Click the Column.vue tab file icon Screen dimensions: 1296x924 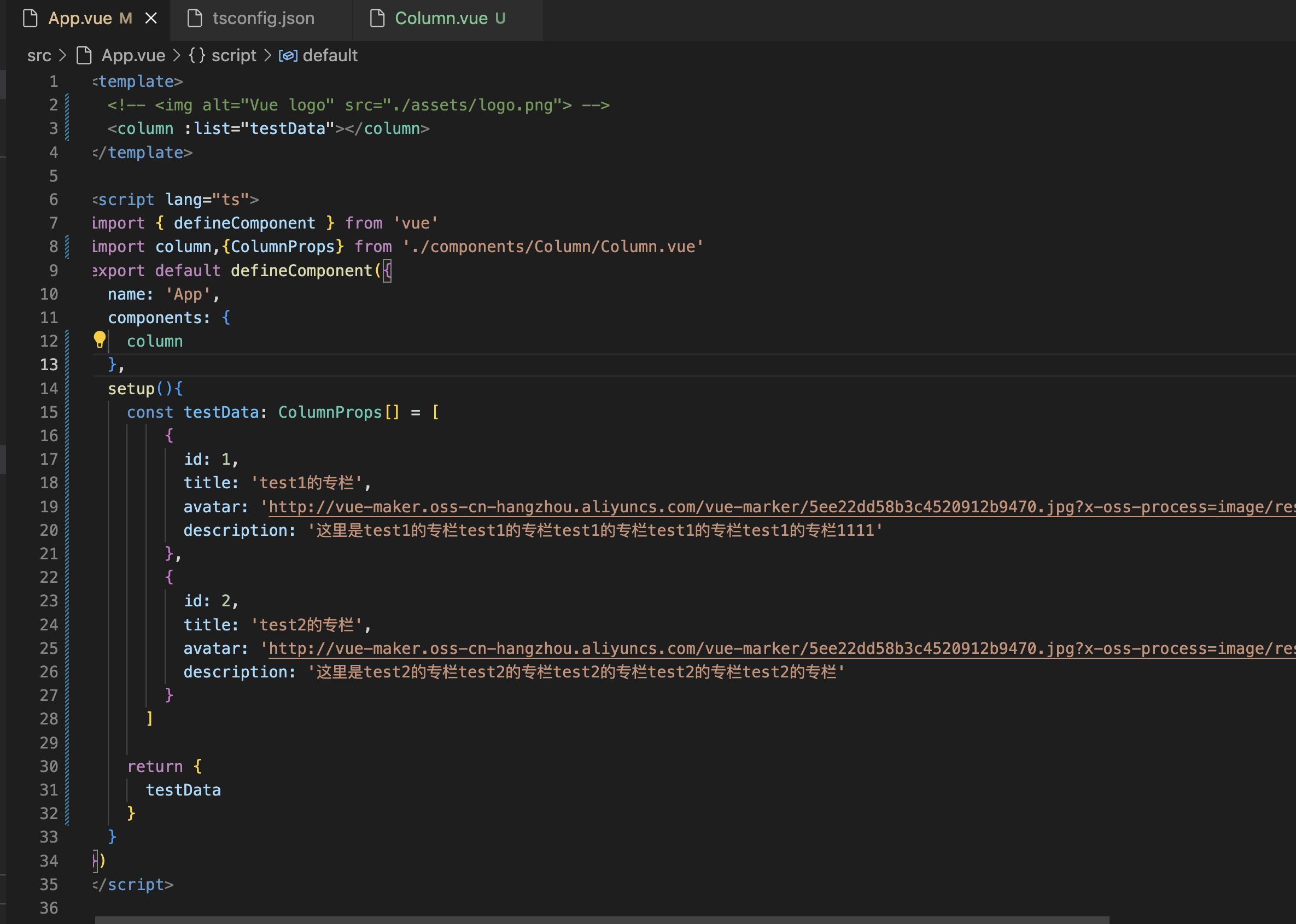pyautogui.click(x=377, y=18)
